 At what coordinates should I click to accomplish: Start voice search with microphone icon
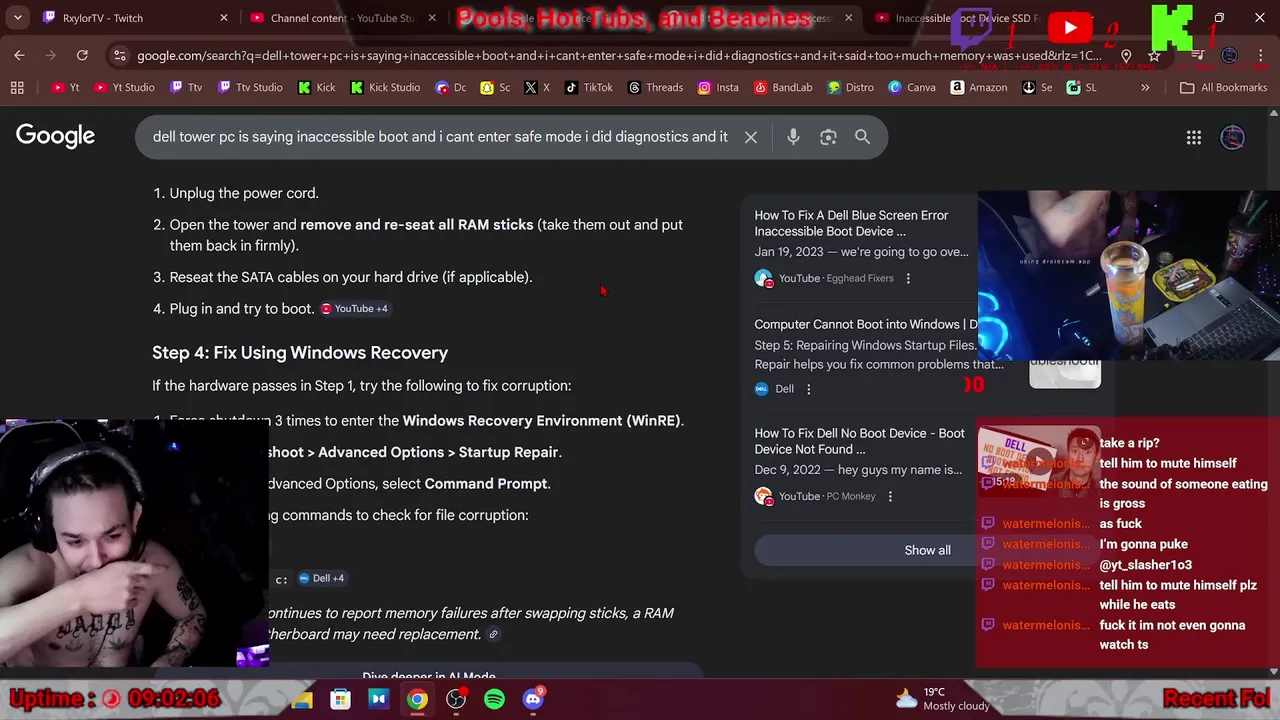click(x=793, y=137)
